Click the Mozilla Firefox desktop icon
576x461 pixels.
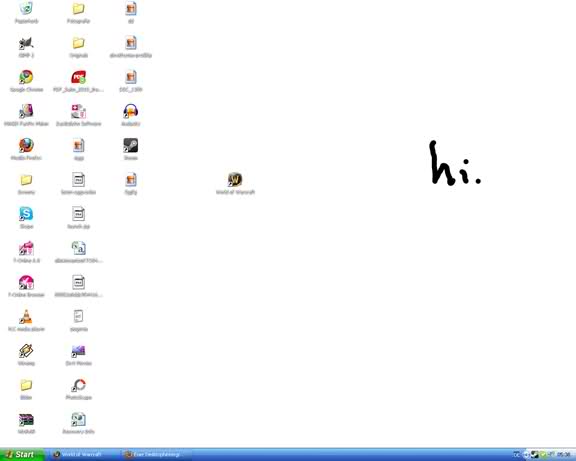point(26,146)
